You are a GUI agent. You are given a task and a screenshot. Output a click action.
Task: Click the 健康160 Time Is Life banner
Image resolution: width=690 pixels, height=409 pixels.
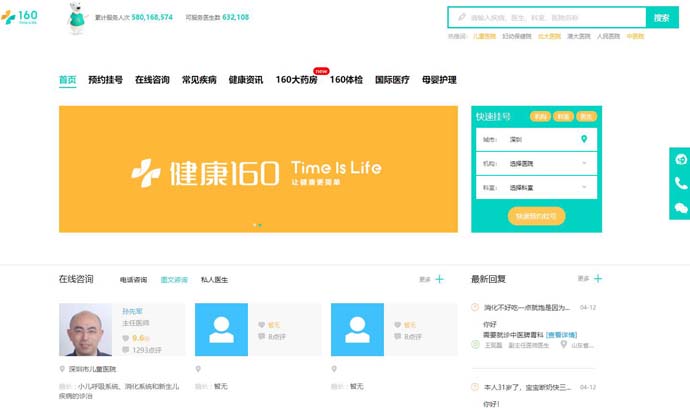tap(258, 169)
